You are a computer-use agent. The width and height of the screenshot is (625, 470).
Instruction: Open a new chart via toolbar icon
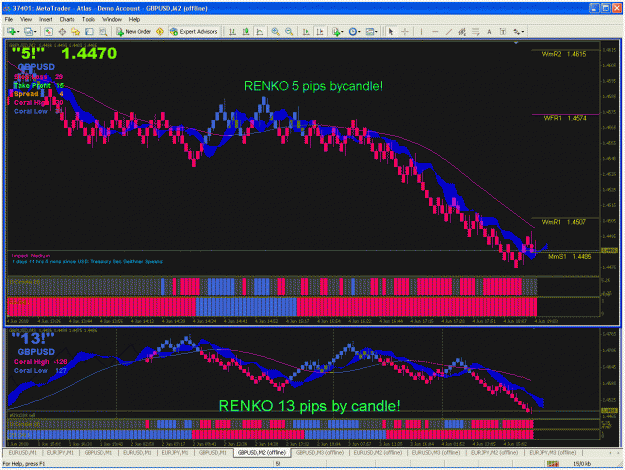click(11, 31)
